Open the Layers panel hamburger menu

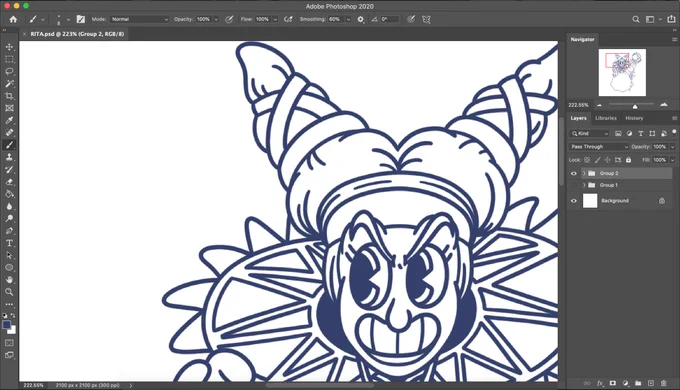pyautogui.click(x=674, y=118)
